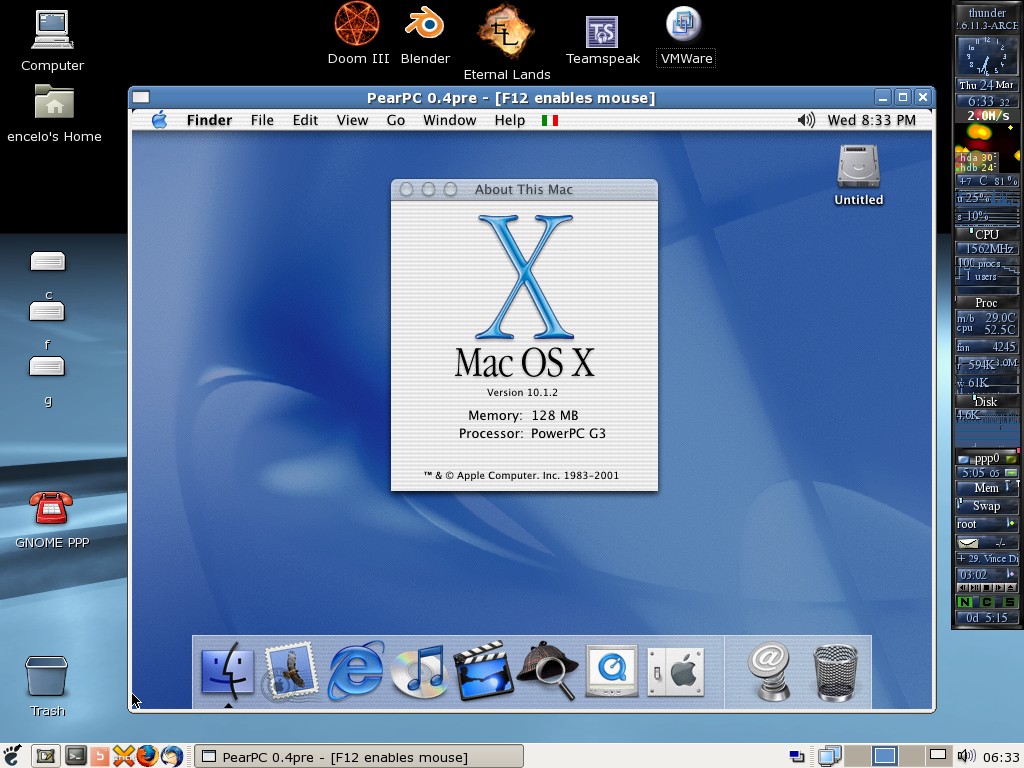The width and height of the screenshot is (1024, 768).
Task: Click the About This Mac title bar
Action: point(524,189)
